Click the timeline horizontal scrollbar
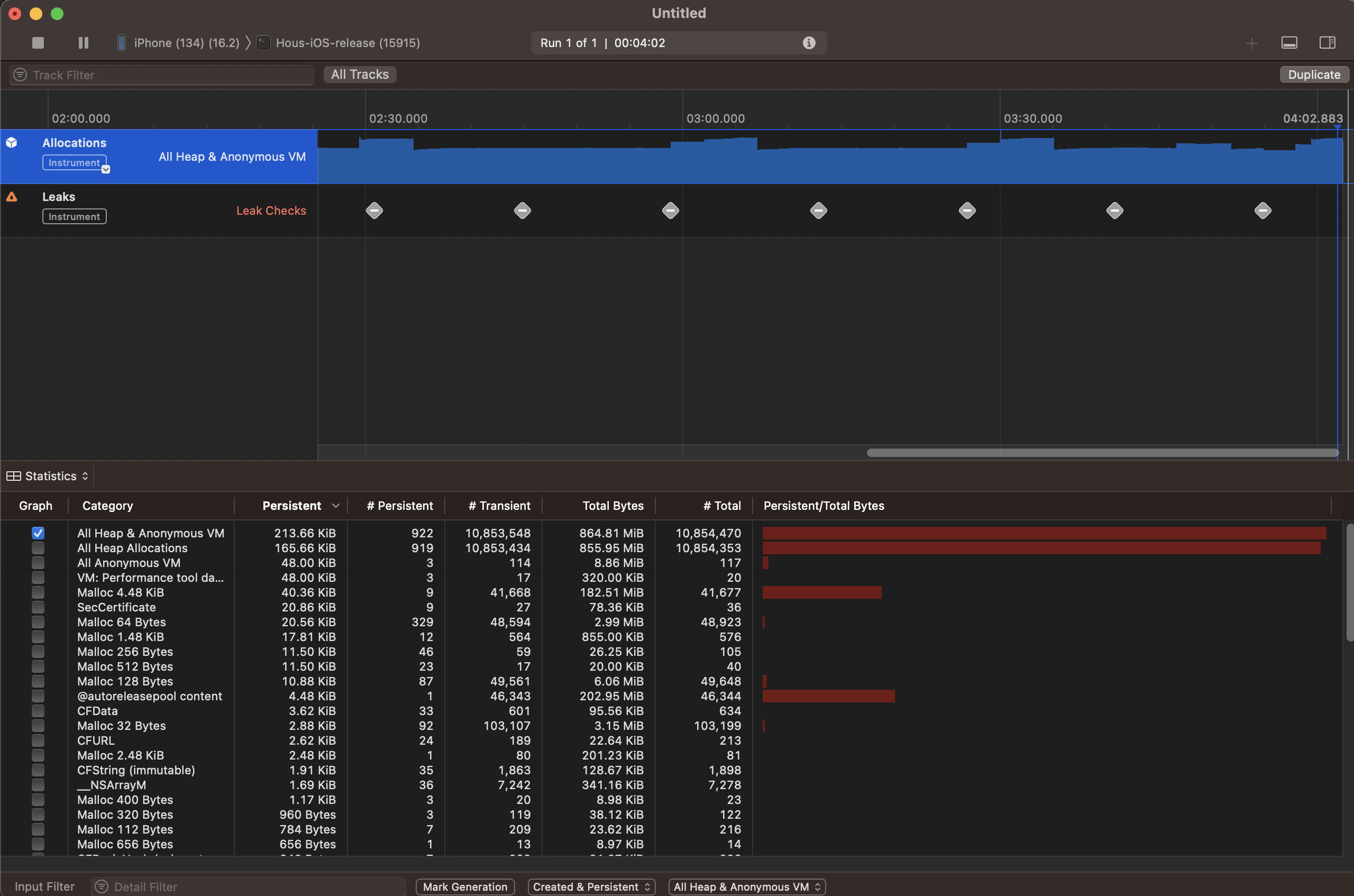 tap(1102, 453)
